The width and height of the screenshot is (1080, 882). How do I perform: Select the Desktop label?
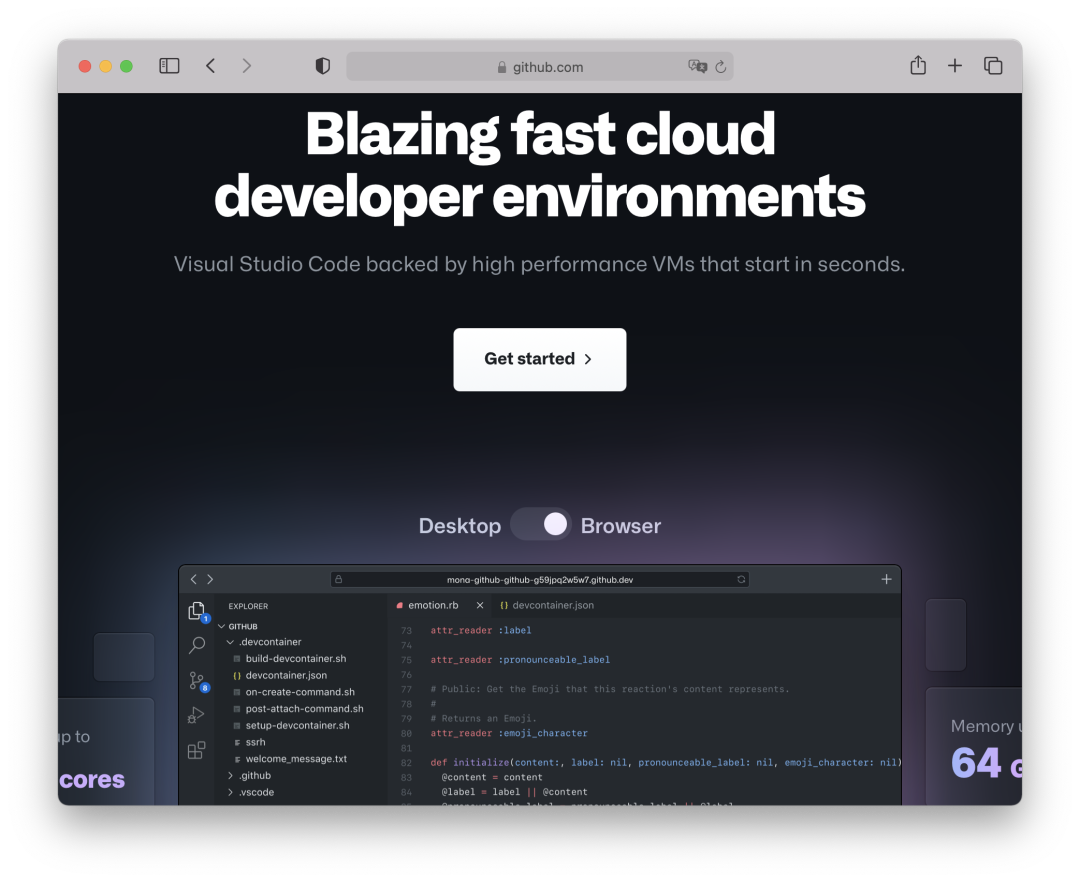pos(459,526)
